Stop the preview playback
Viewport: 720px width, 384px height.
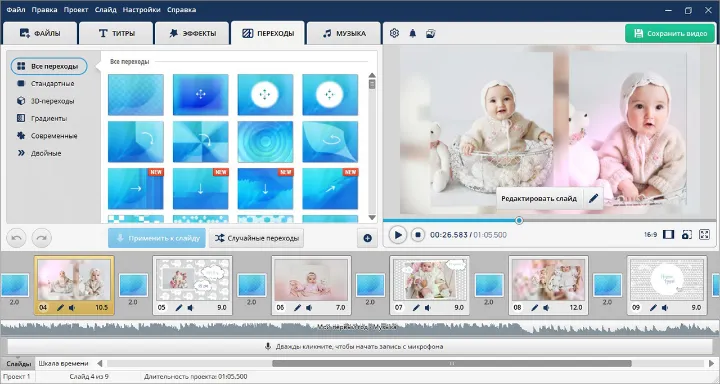(x=418, y=235)
